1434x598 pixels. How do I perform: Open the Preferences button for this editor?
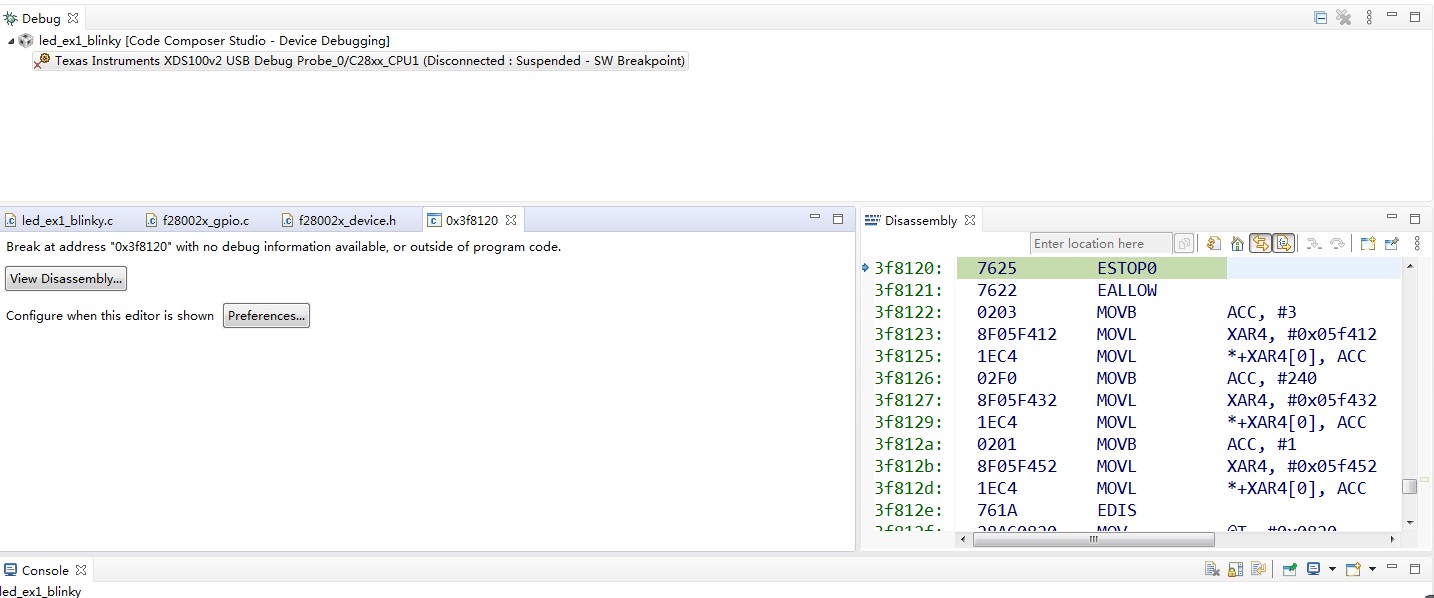click(x=266, y=316)
